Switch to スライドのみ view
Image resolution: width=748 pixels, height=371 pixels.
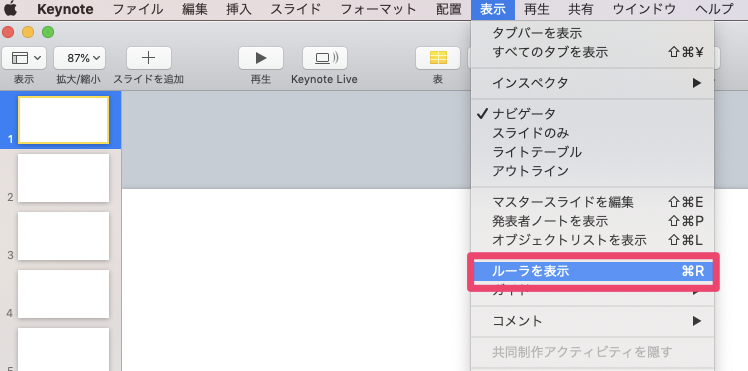(x=592, y=133)
